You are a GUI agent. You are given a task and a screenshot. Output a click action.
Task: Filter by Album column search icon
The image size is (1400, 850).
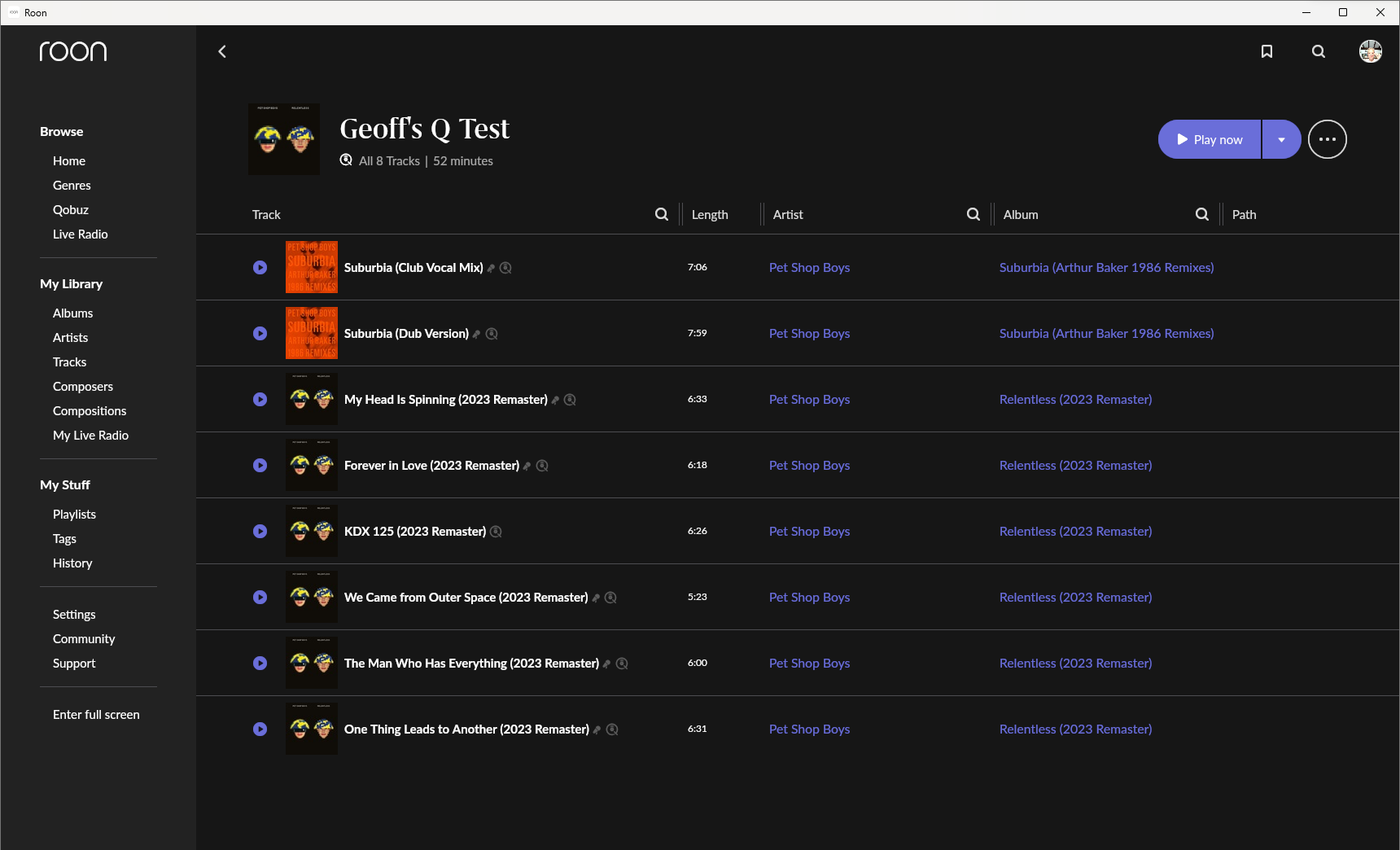pyautogui.click(x=1202, y=214)
